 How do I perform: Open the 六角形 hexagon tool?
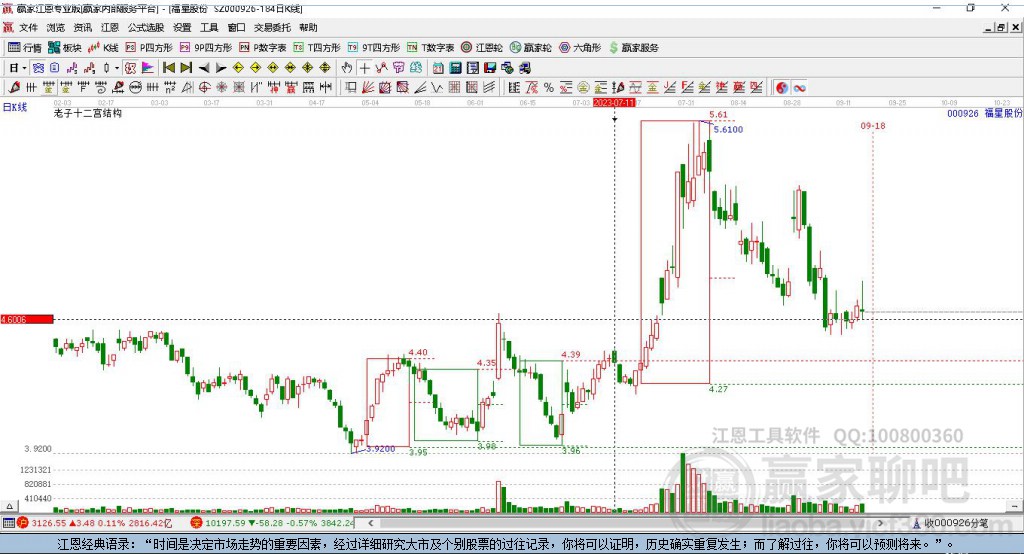point(580,48)
